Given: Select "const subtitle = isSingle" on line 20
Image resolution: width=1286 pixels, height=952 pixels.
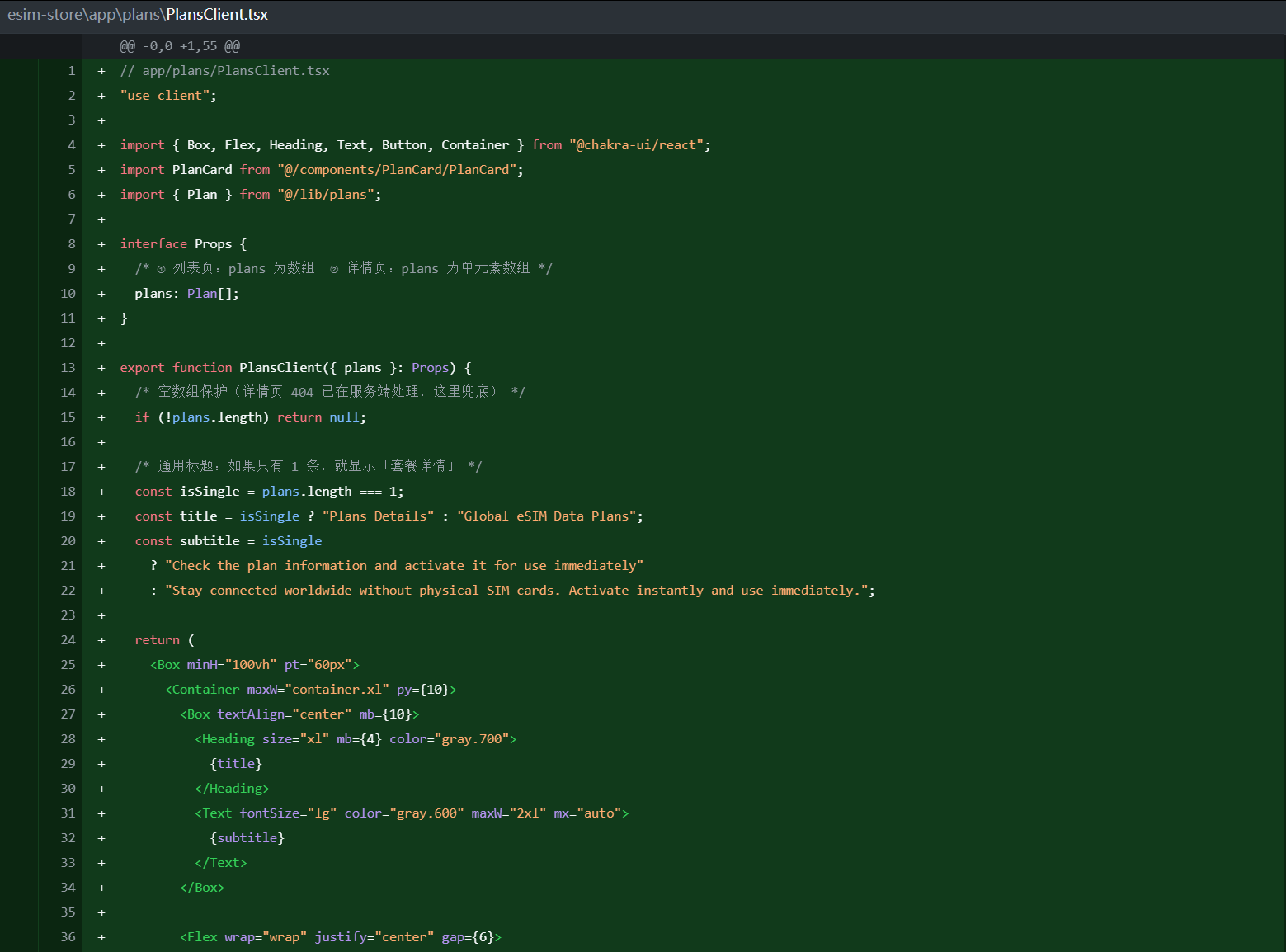Looking at the screenshot, I should tap(228, 541).
